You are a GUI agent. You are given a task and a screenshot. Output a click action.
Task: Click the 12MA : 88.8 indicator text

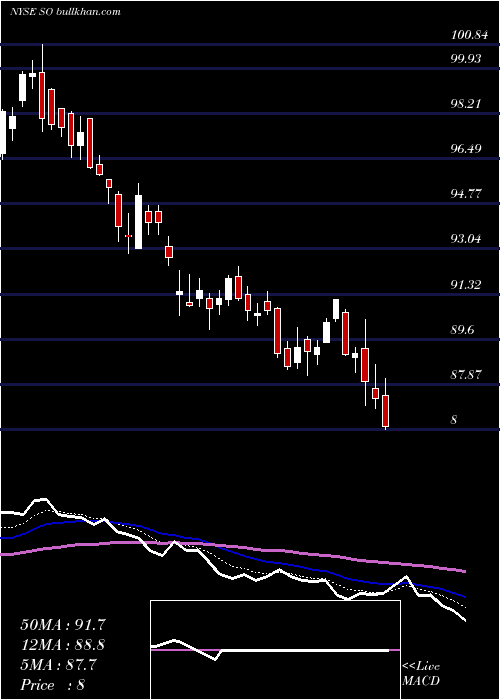click(x=63, y=645)
